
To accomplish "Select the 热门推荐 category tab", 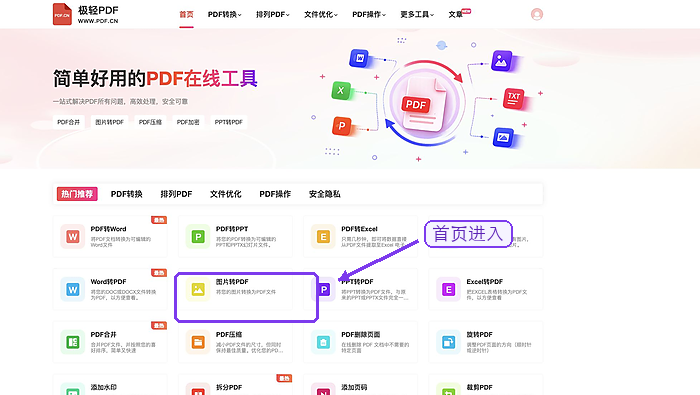I will point(77,194).
